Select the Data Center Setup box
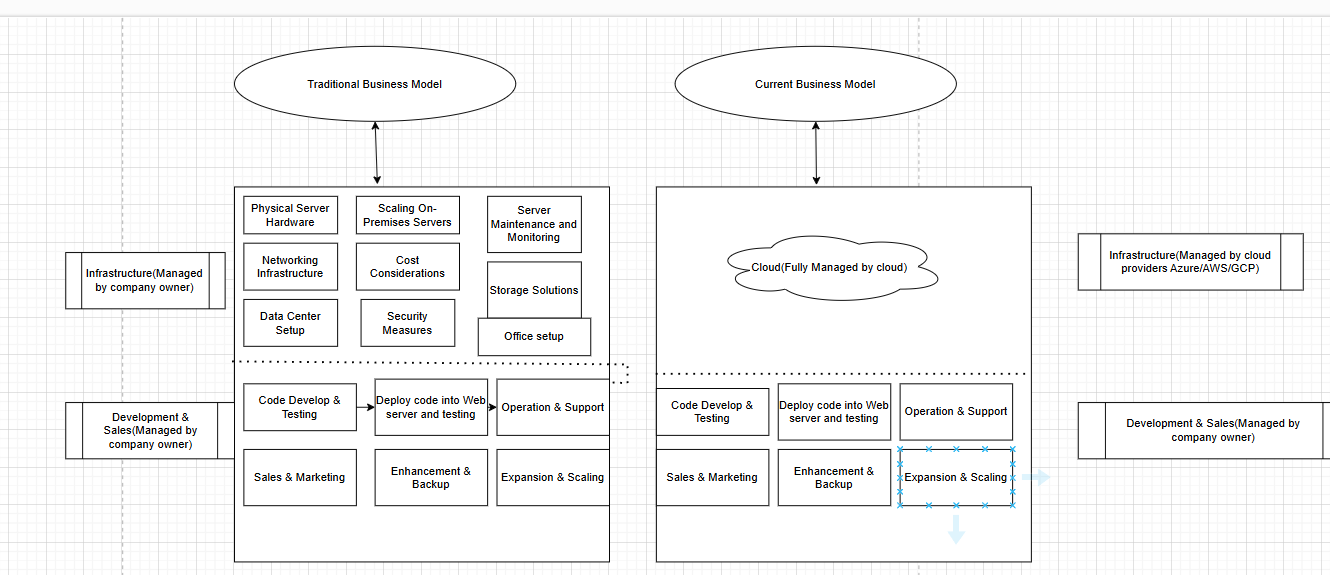Viewport: 1330px width, 575px height. [290, 323]
